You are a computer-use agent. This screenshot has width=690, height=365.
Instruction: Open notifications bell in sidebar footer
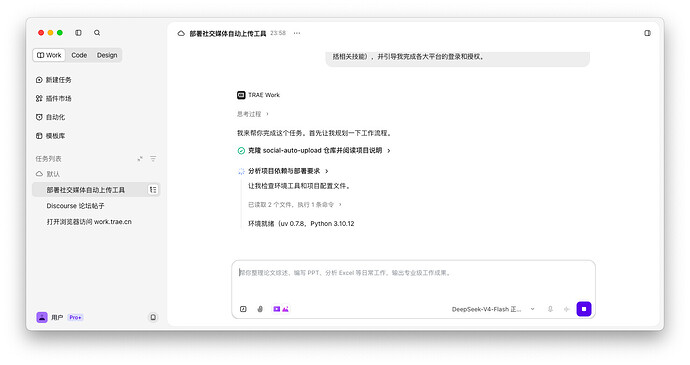pyautogui.click(x=153, y=317)
